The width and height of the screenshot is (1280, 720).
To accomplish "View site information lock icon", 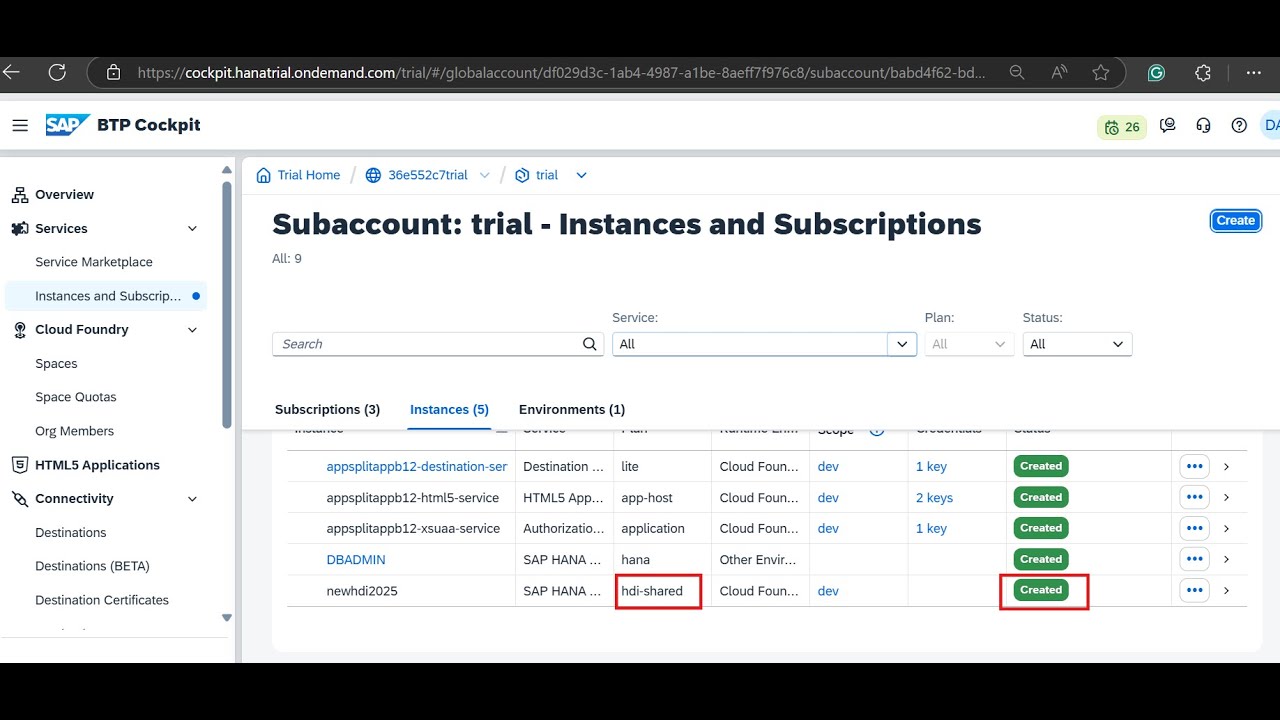I will click(x=113, y=72).
